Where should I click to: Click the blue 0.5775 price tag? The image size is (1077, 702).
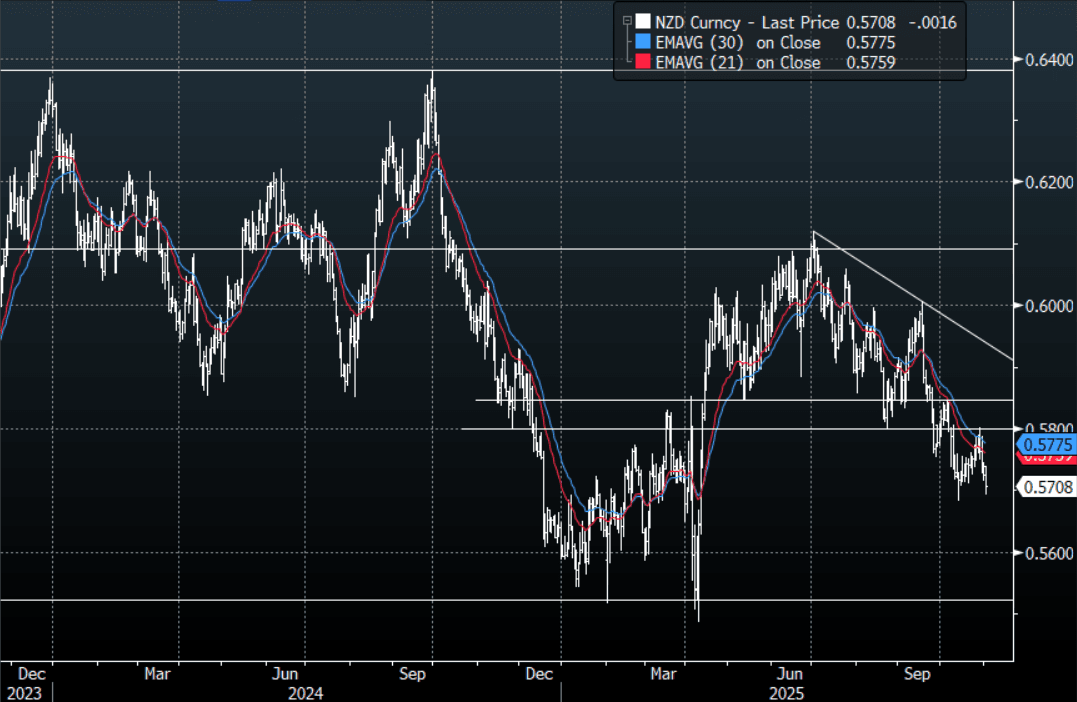1046,443
